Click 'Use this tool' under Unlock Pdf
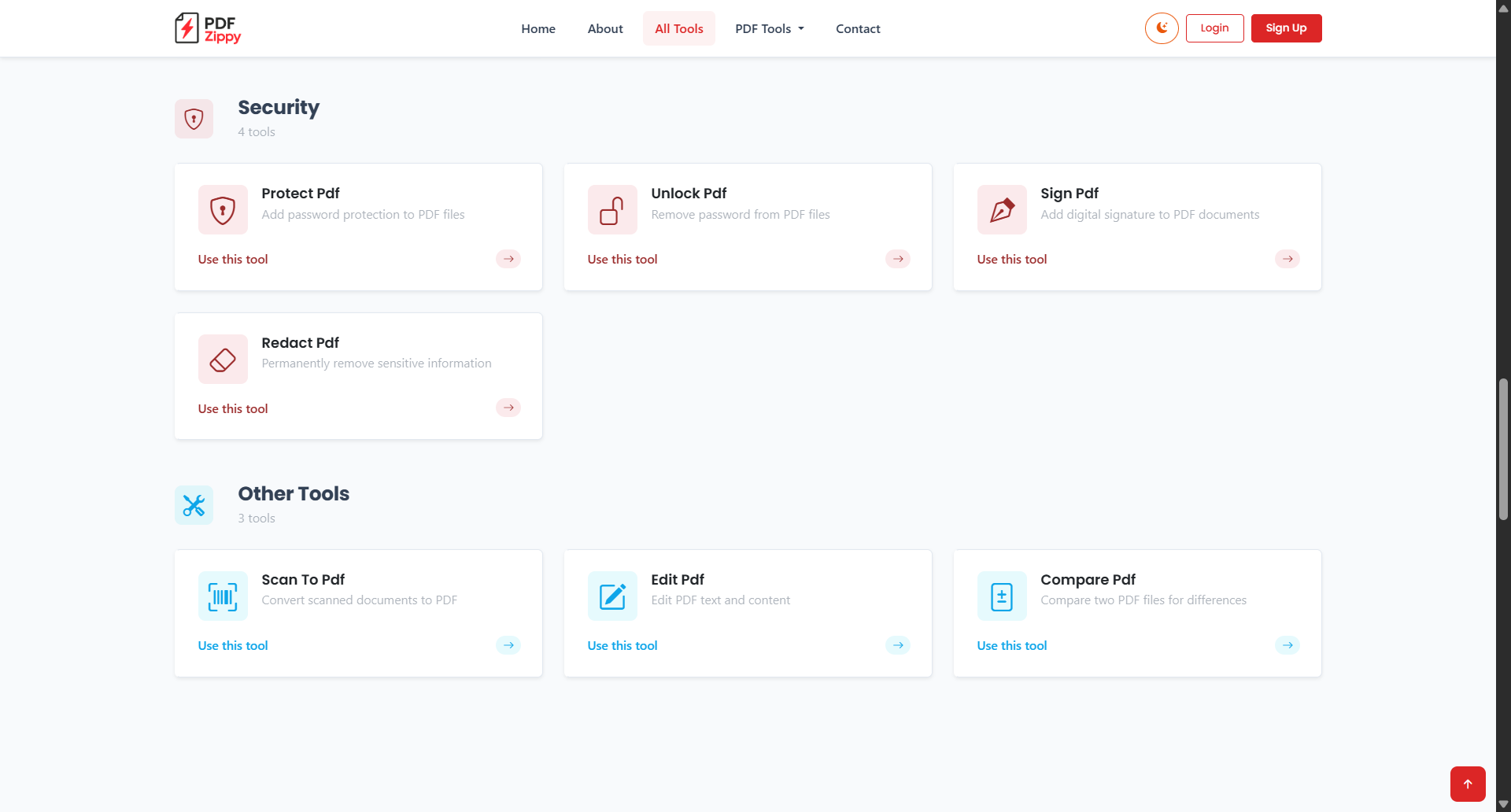The image size is (1511, 812). tap(622, 260)
